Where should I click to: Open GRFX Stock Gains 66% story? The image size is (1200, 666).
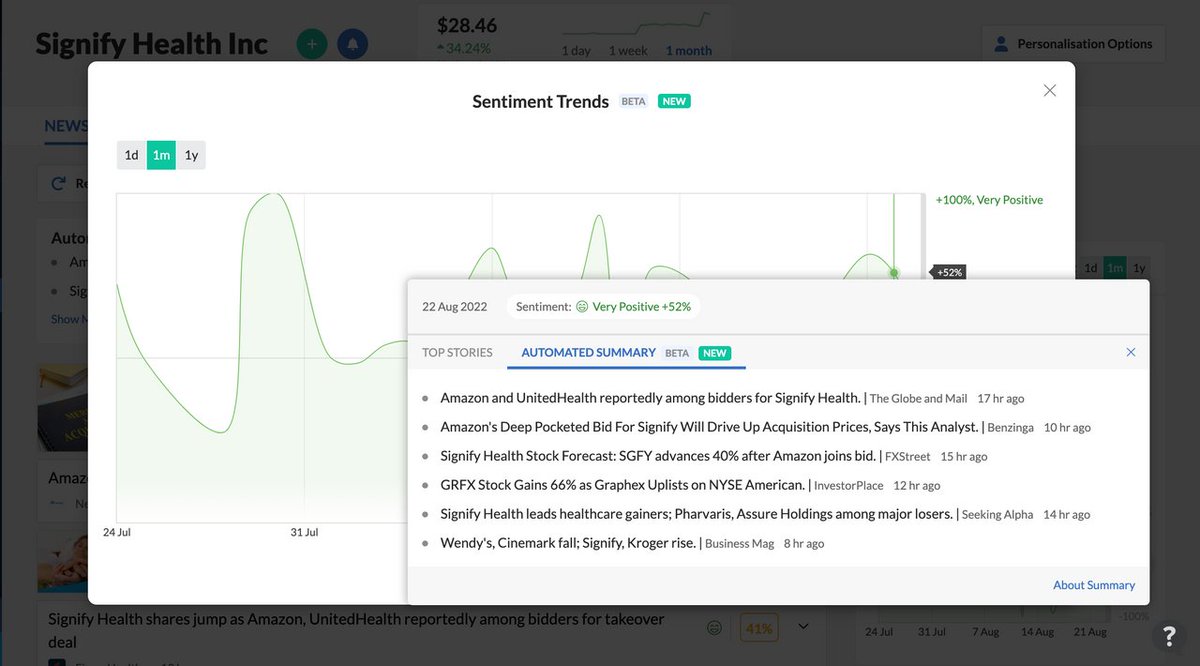[x=623, y=485]
